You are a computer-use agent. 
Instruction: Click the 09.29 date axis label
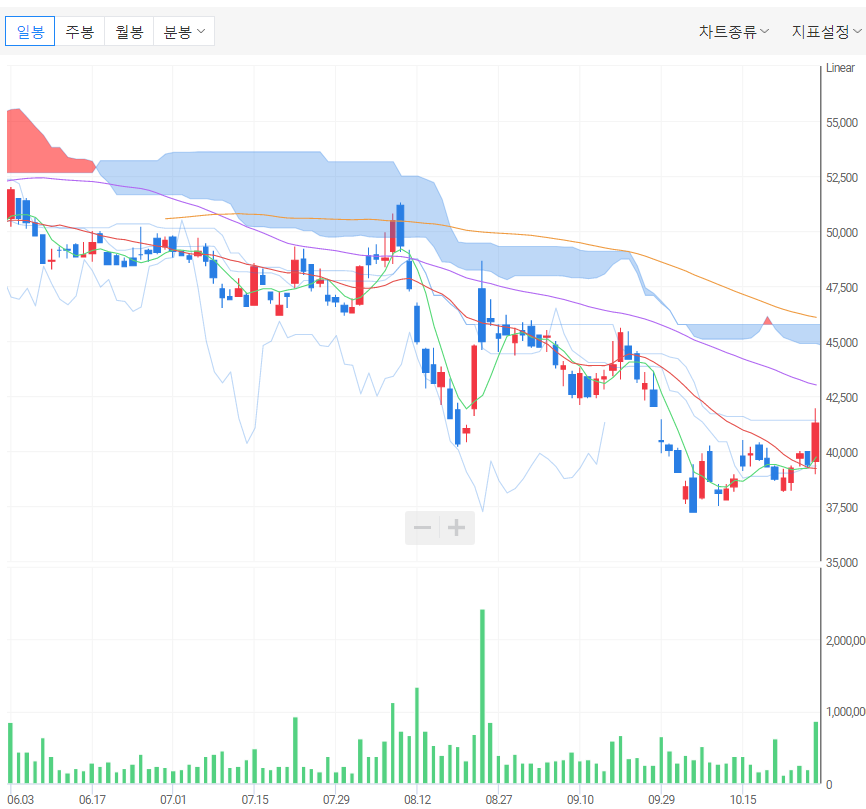point(661,800)
